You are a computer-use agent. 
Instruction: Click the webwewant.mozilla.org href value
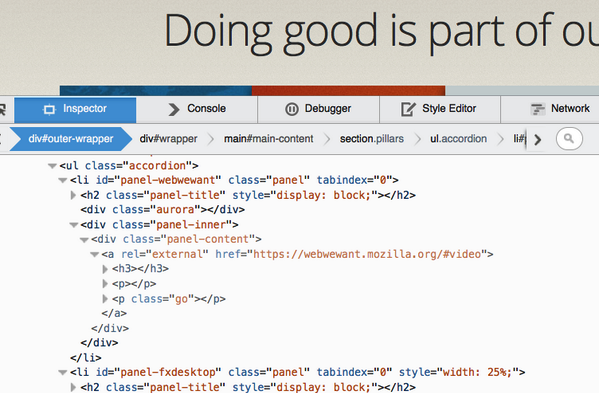[x=367, y=254]
